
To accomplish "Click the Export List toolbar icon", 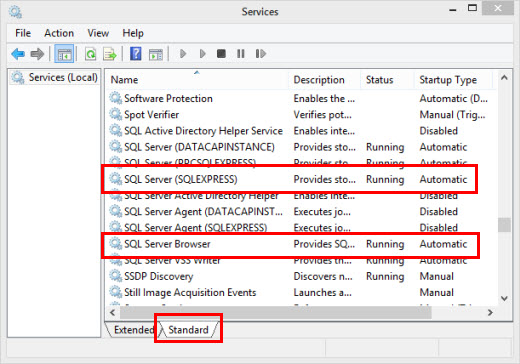I will (110, 54).
